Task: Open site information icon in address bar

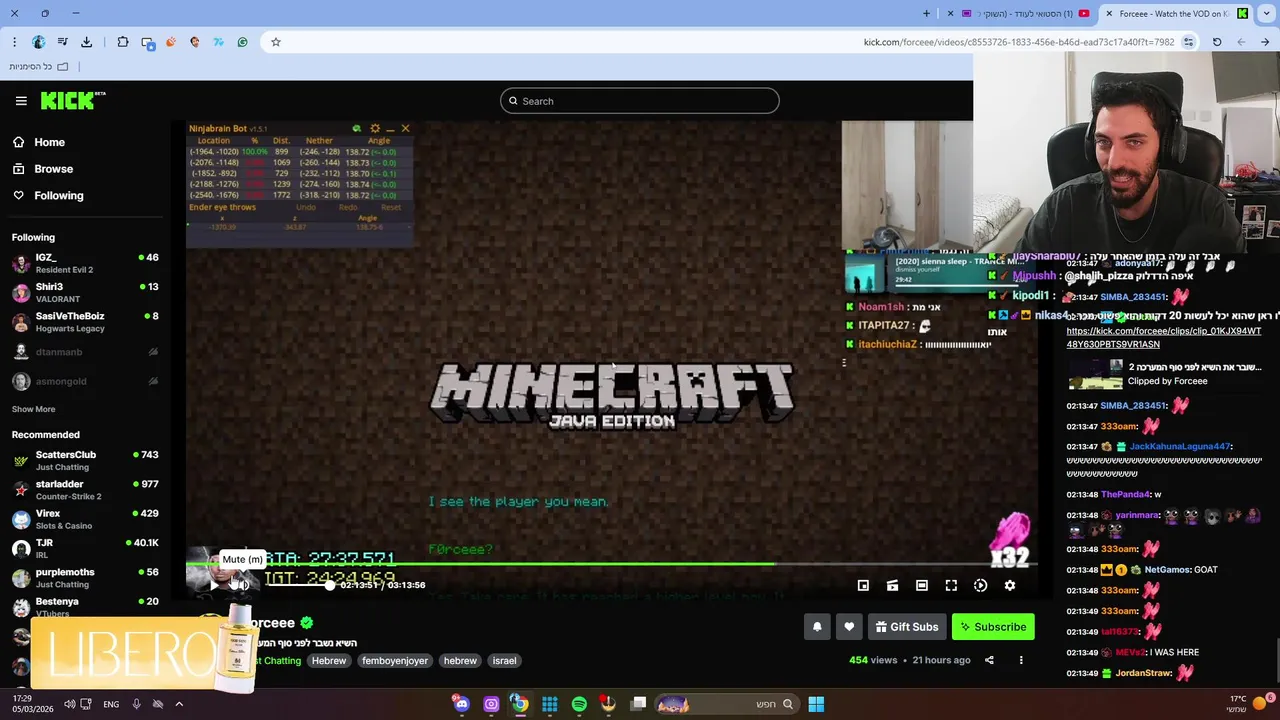Action: tap(1188, 42)
